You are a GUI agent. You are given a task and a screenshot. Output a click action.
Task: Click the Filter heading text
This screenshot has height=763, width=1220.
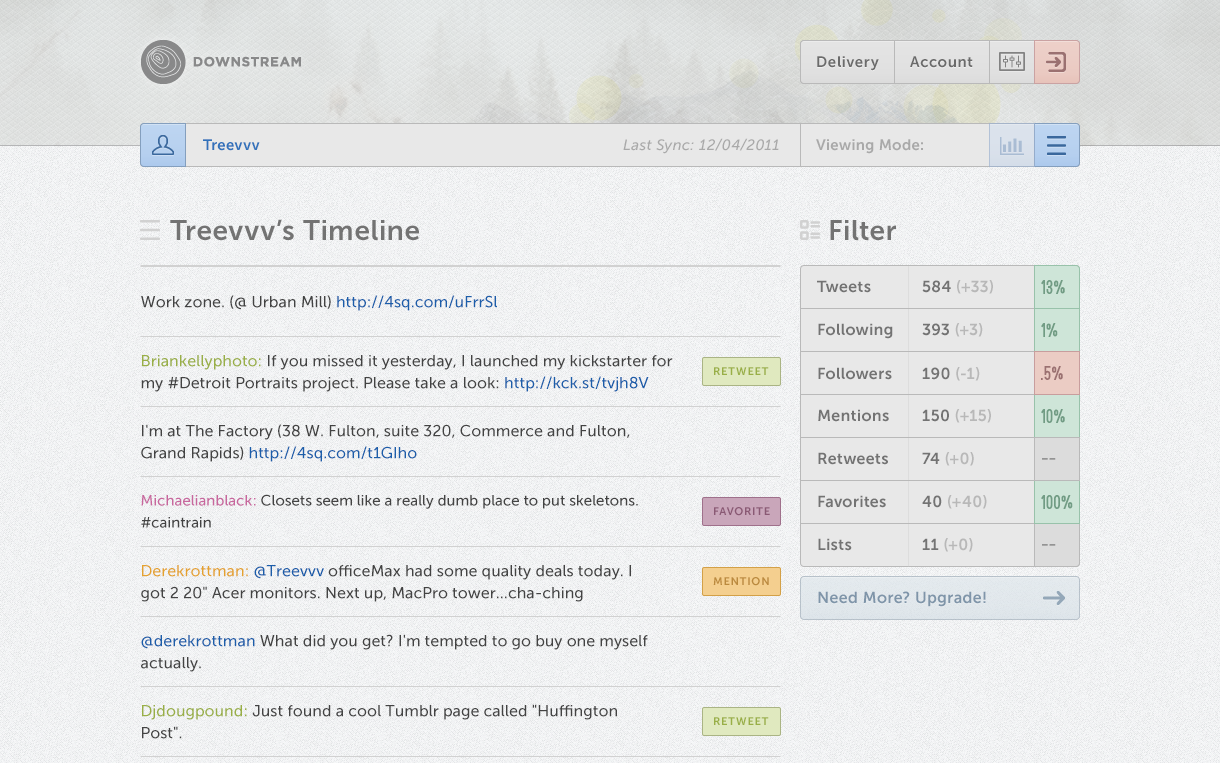(862, 231)
